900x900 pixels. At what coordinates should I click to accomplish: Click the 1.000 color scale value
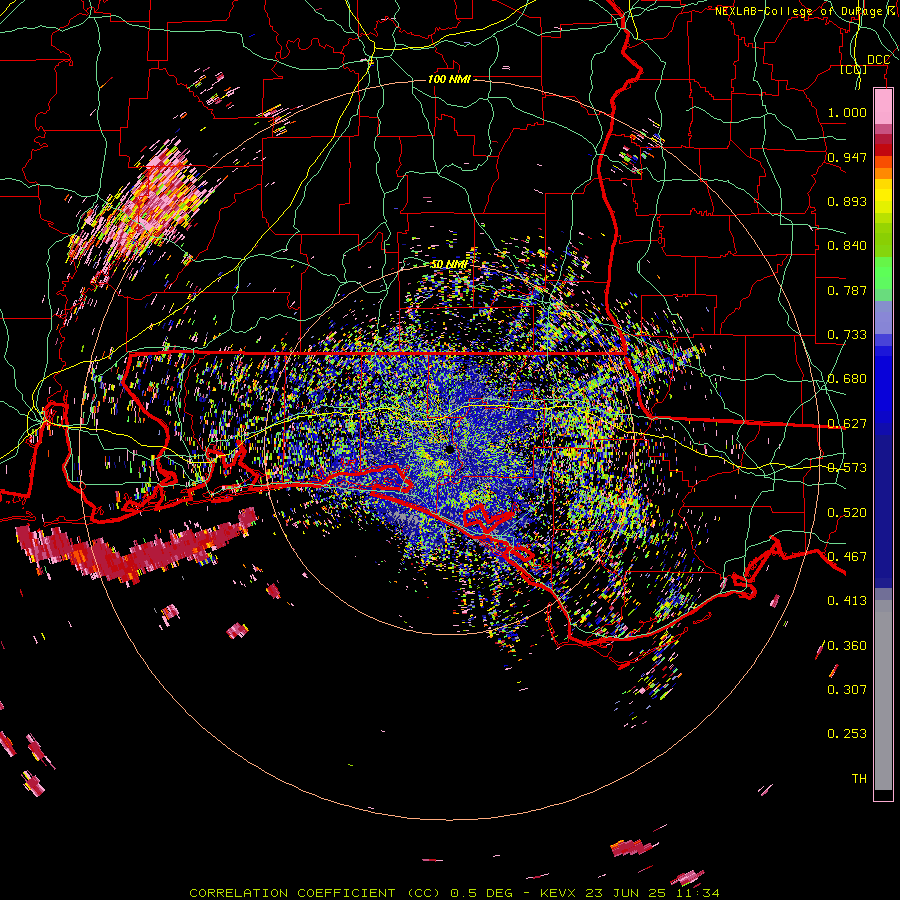coord(847,112)
